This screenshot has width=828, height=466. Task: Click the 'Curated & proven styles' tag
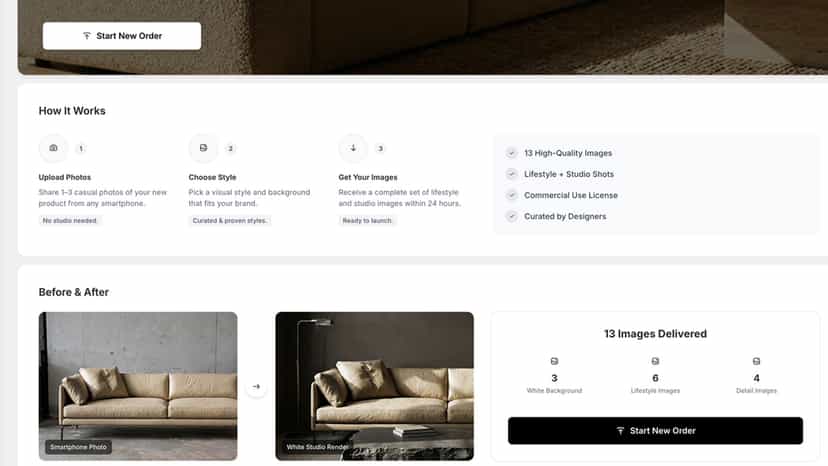coord(230,220)
